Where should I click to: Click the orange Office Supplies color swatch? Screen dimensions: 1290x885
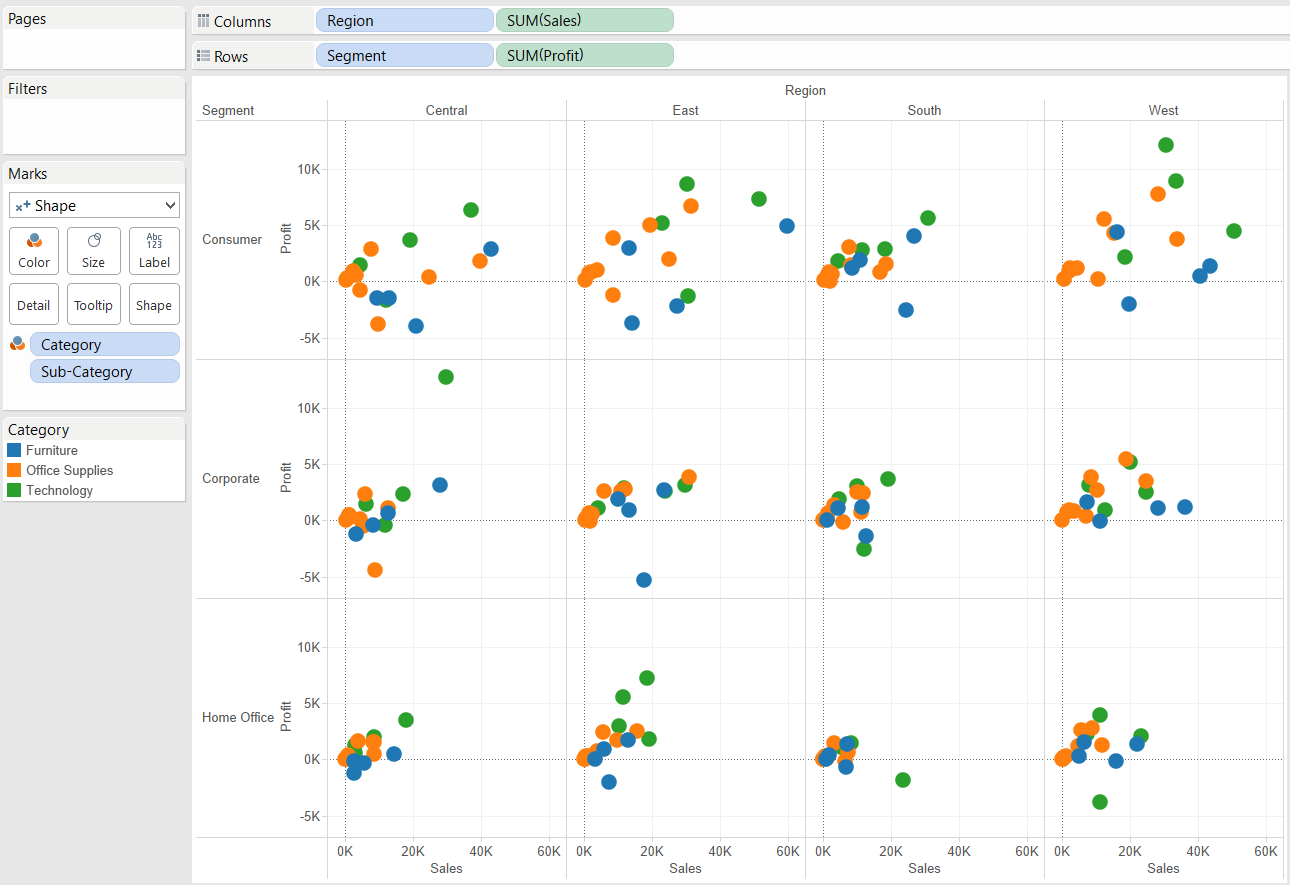pyautogui.click(x=16, y=470)
